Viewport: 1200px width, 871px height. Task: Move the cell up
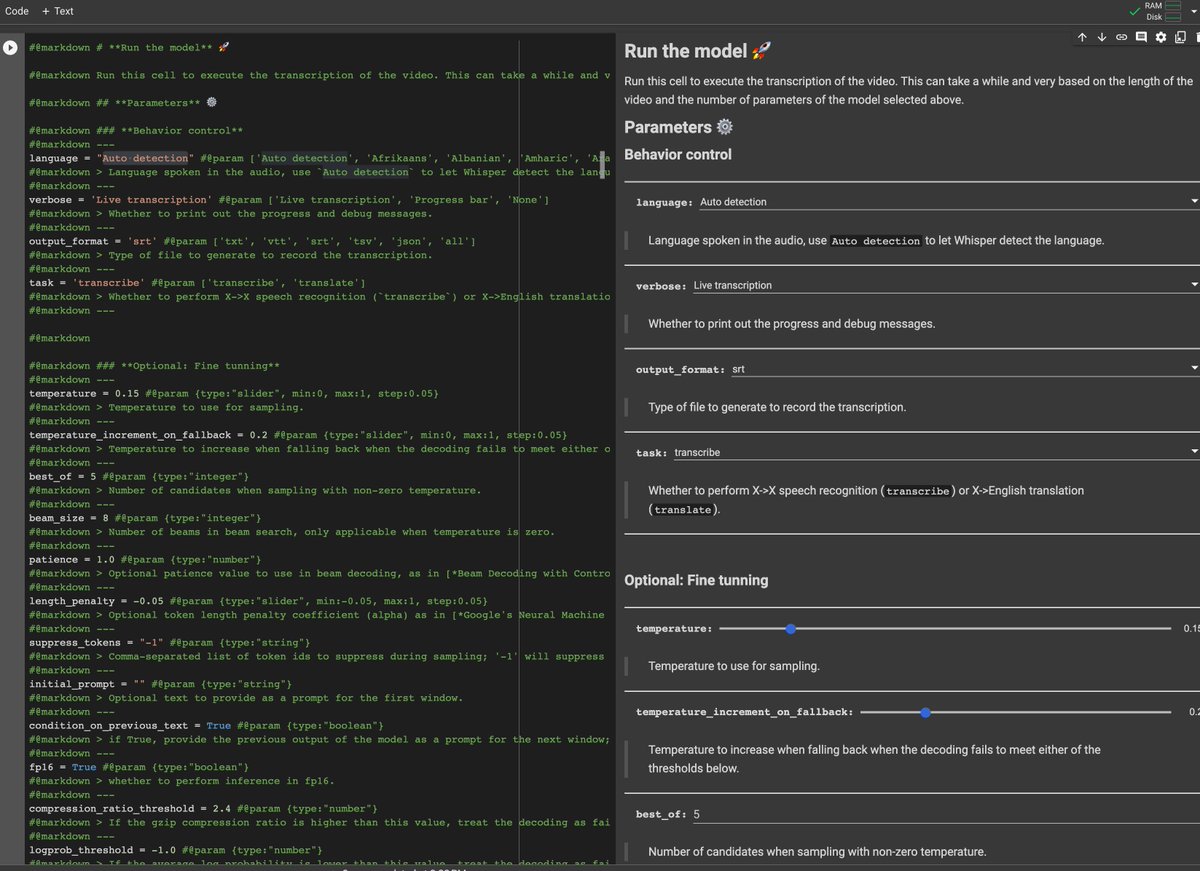(x=1082, y=37)
